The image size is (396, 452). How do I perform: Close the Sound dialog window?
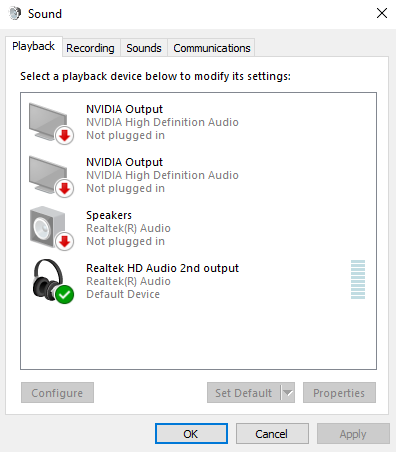[x=382, y=13]
